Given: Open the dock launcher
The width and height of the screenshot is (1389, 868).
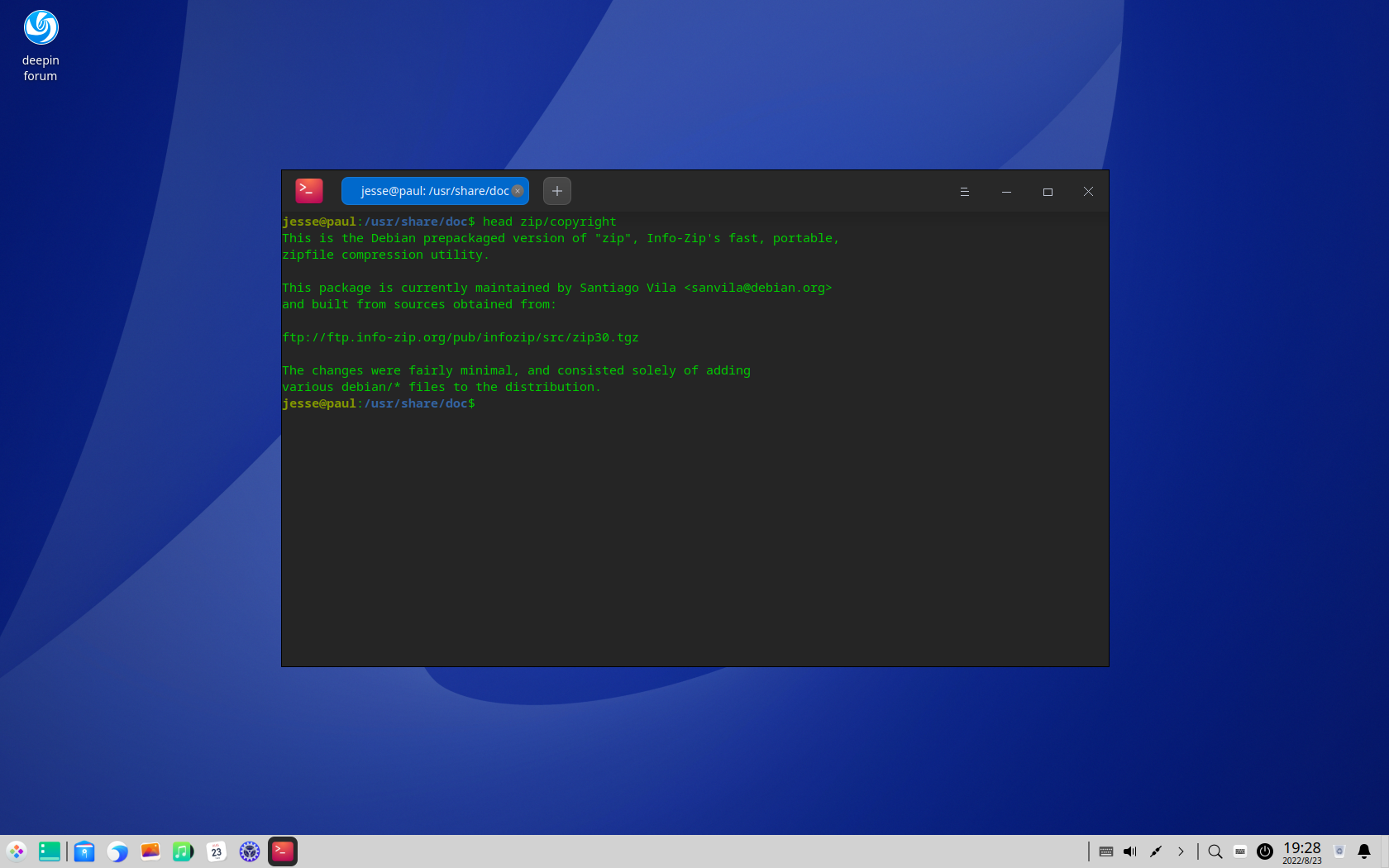Looking at the screenshot, I should (x=17, y=851).
